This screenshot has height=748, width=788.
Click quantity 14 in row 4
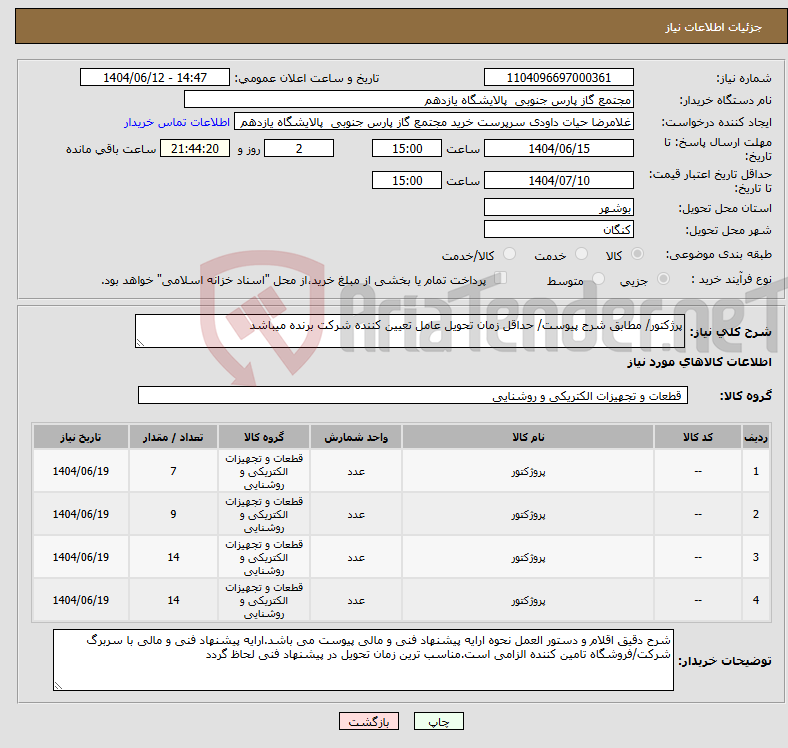(173, 600)
